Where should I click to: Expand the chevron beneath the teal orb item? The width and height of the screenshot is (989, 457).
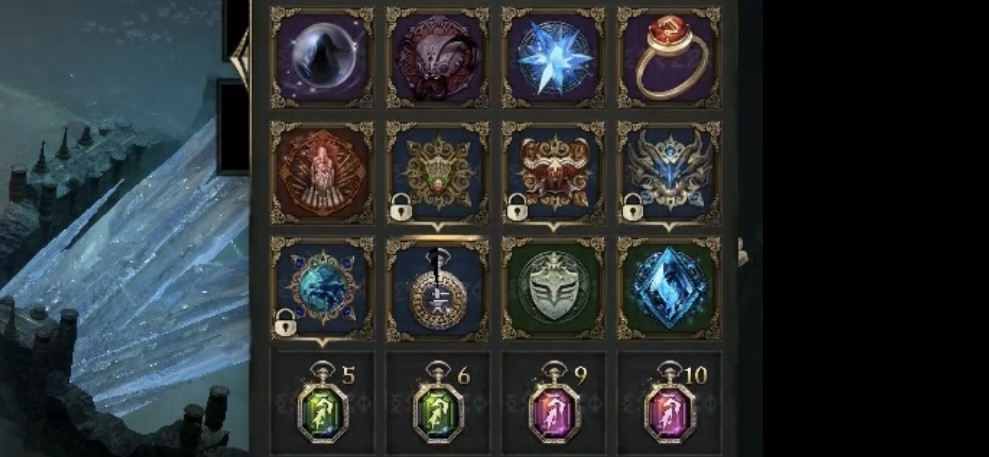[322, 342]
